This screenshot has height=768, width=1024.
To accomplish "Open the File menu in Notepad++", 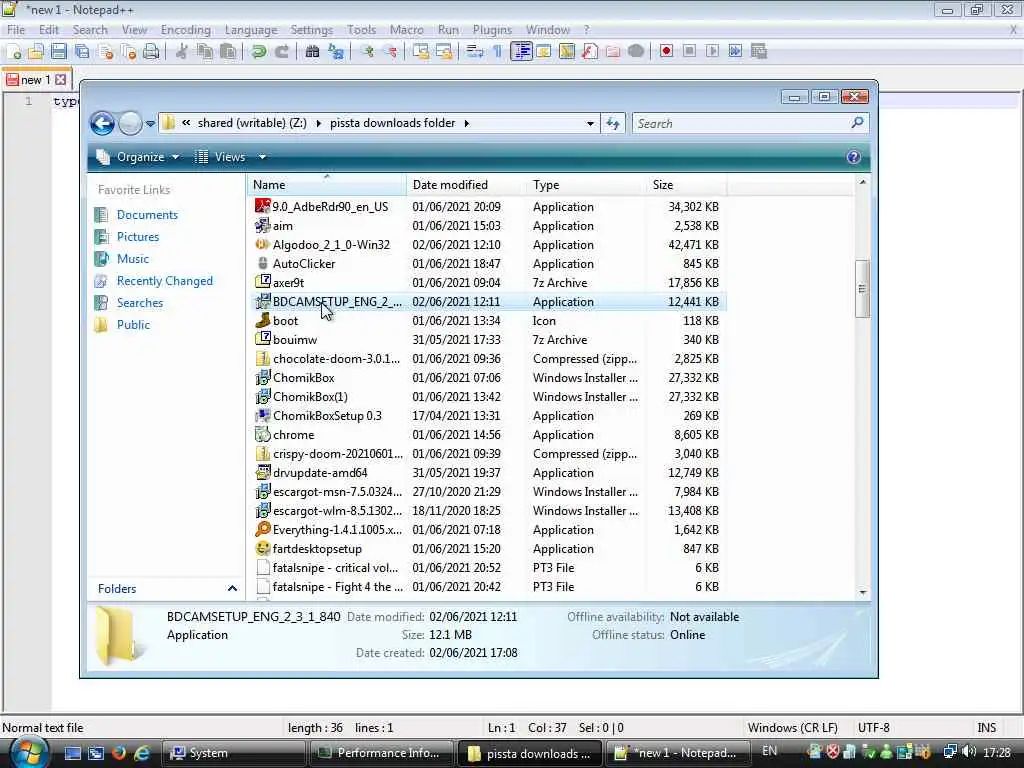I will tap(16, 29).
